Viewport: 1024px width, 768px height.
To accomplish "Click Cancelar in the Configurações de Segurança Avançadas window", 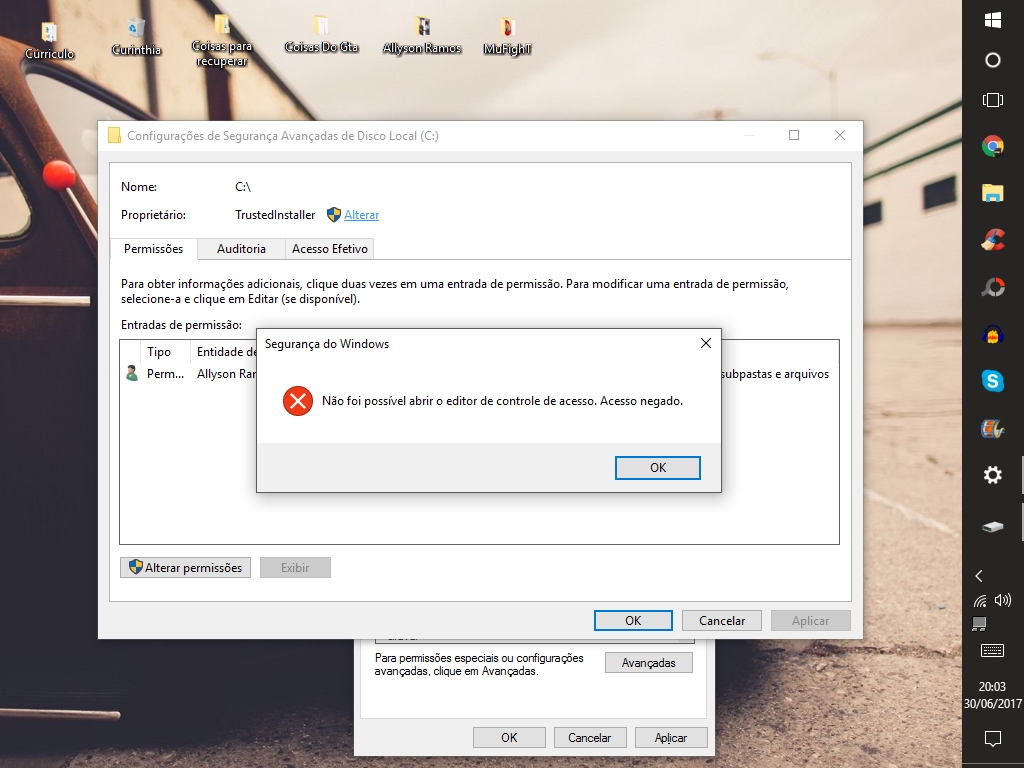I will click(x=722, y=620).
